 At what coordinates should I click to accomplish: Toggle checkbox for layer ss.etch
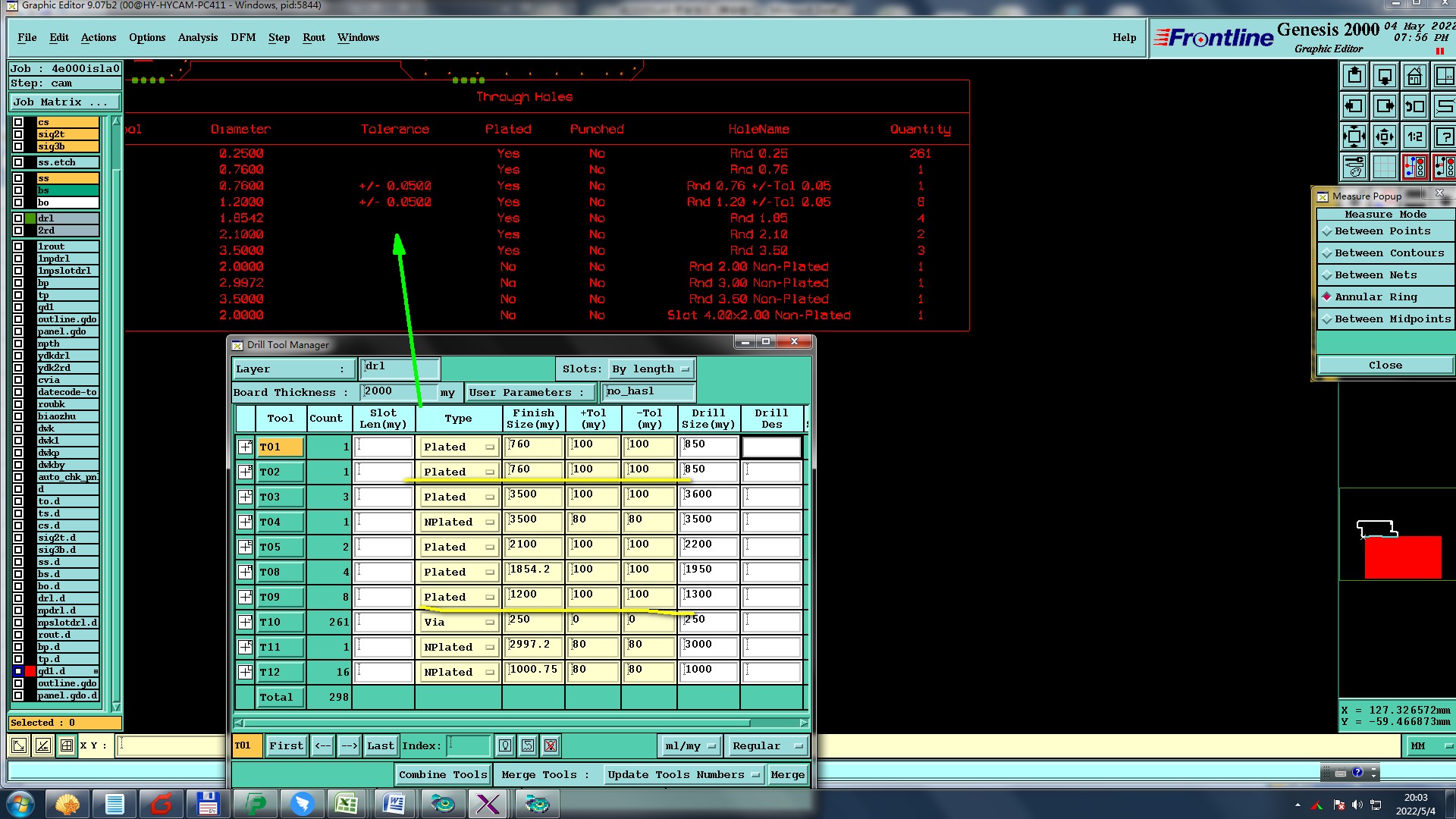click(x=18, y=162)
